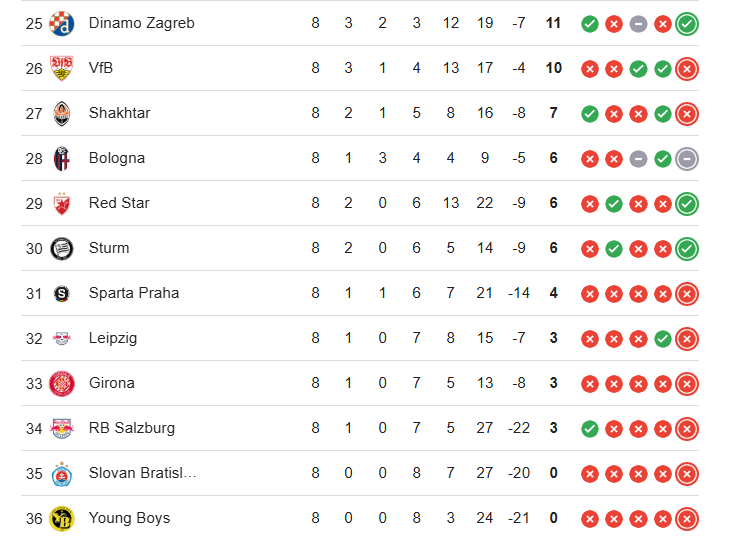This screenshot has width=730, height=549.
Task: Click Dinamo Zagreb's grey draw form indicator
Action: click(638, 24)
